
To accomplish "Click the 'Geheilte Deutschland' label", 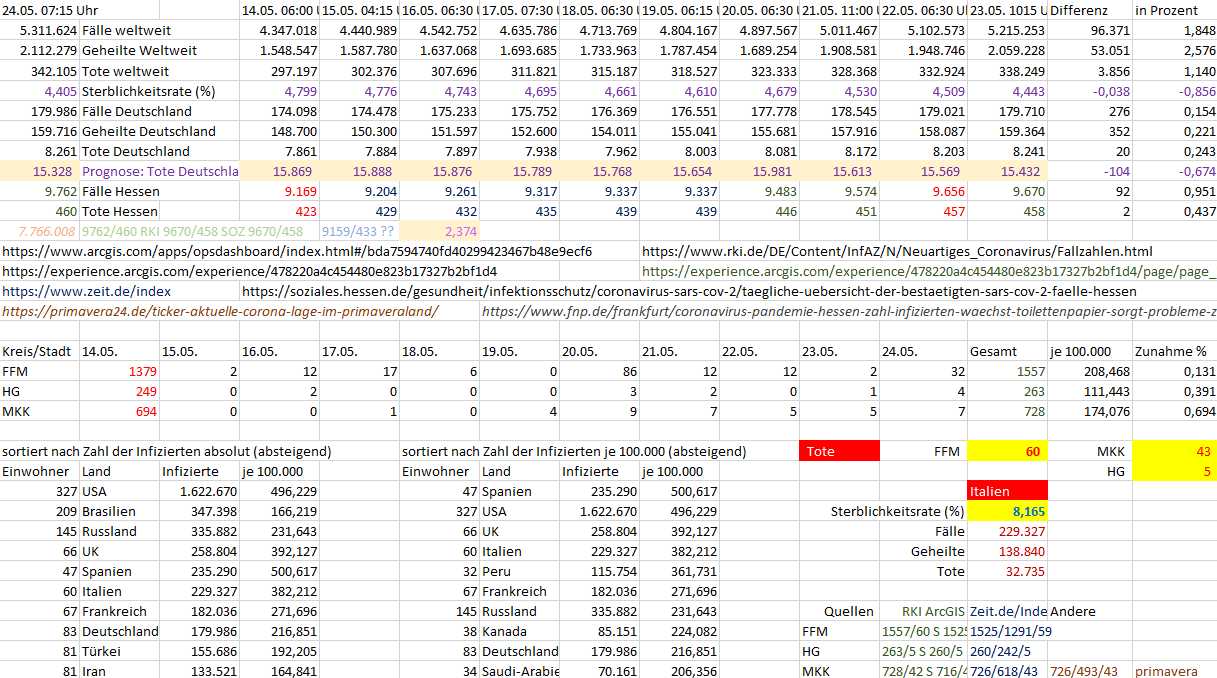I will pos(149,131).
